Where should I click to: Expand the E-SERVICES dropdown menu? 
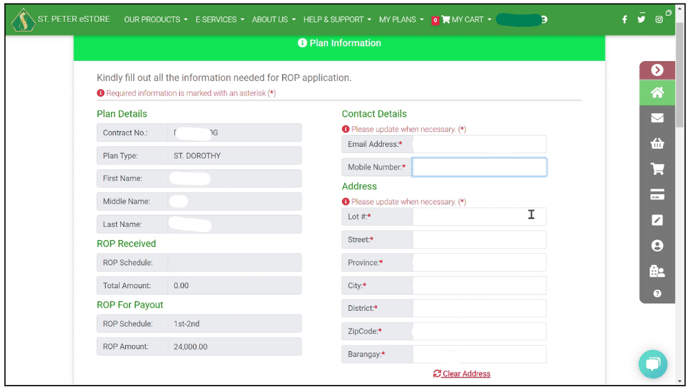[220, 19]
